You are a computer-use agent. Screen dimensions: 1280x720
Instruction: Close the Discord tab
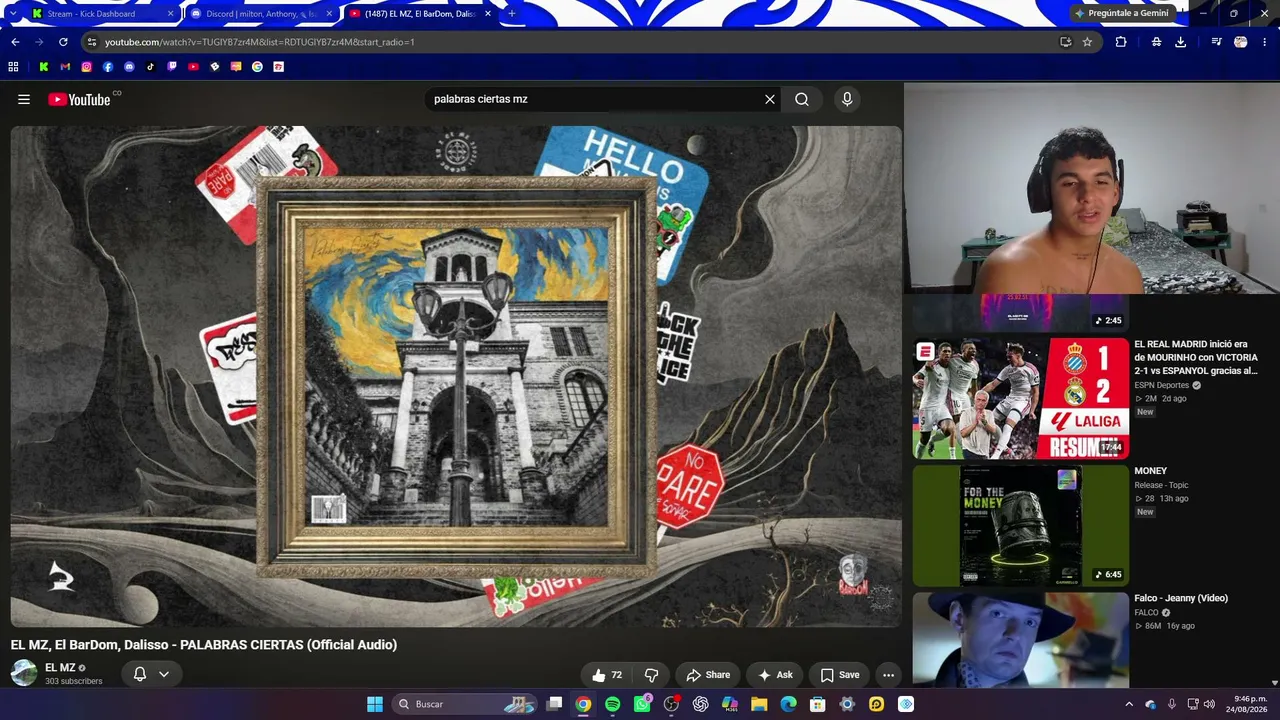329,14
